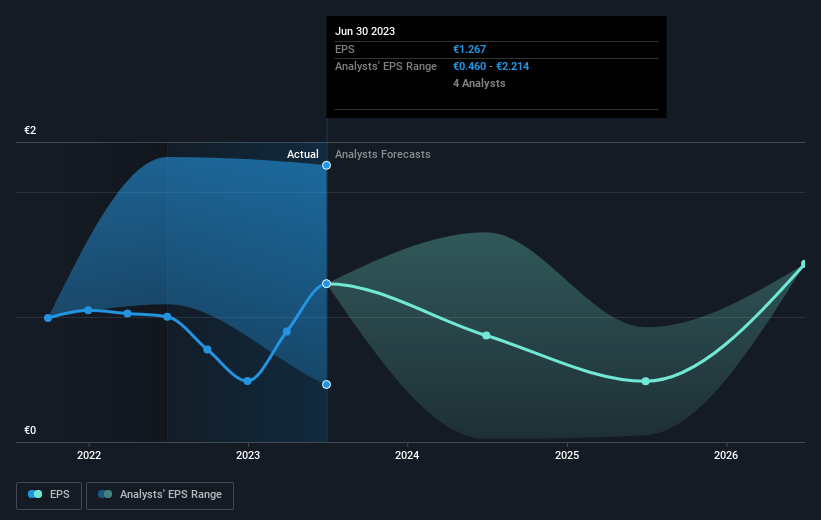Click the €1.267 EPS value in tooltip
Image resolution: width=821 pixels, height=520 pixels.
pos(470,49)
